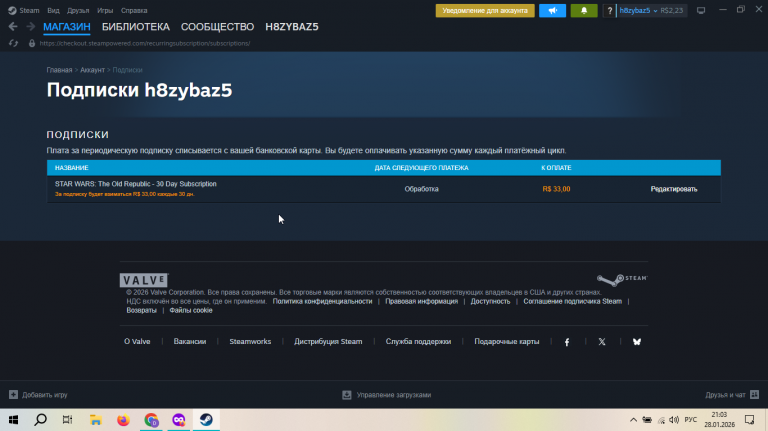Click the Вакансии footer link

click(x=190, y=341)
